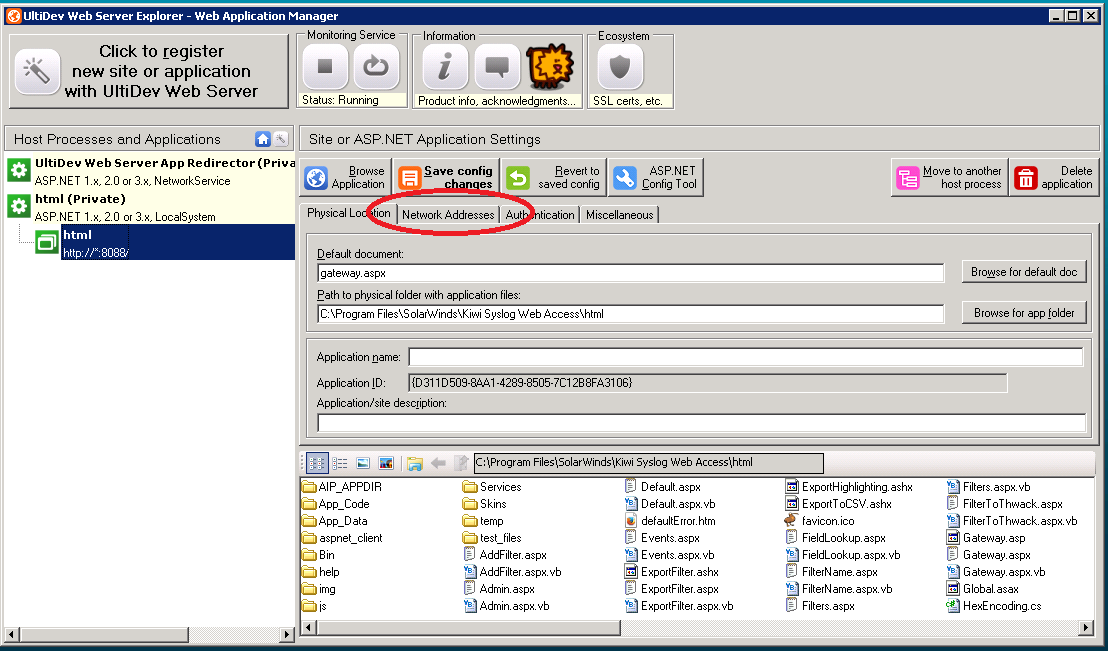This screenshot has height=651, width=1108.
Task: Click Browse for app folder button
Action: tap(1024, 313)
